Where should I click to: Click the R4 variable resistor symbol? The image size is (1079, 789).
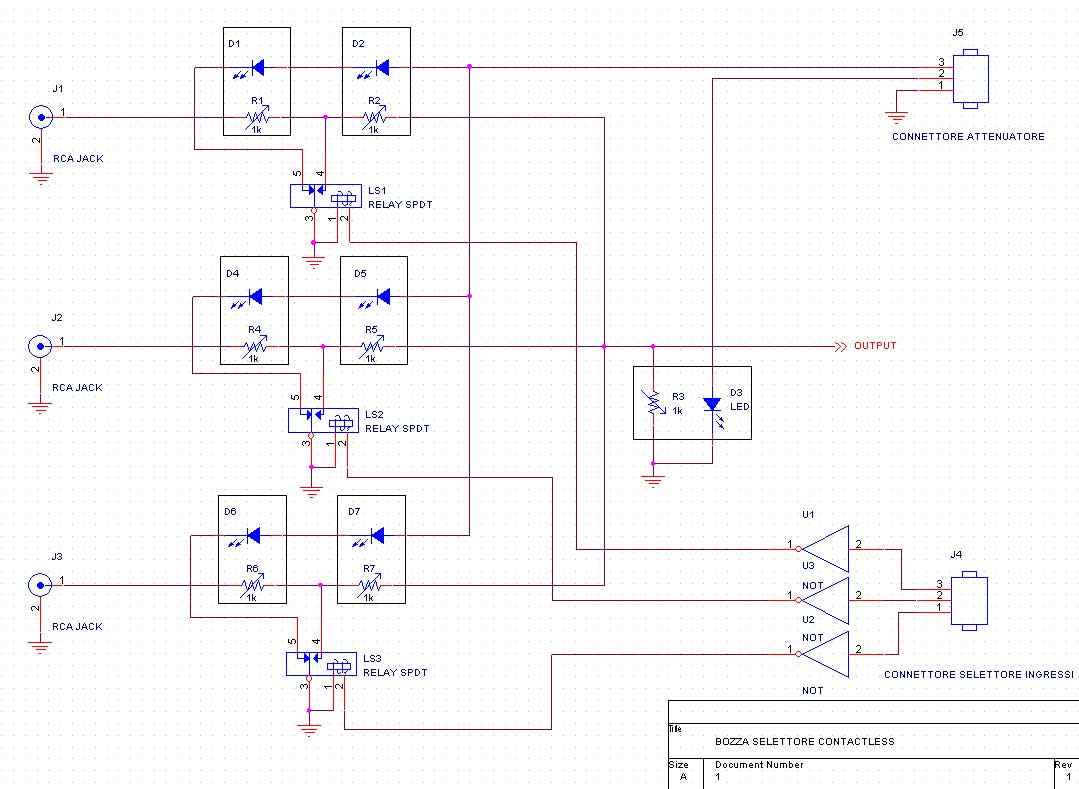click(x=255, y=347)
